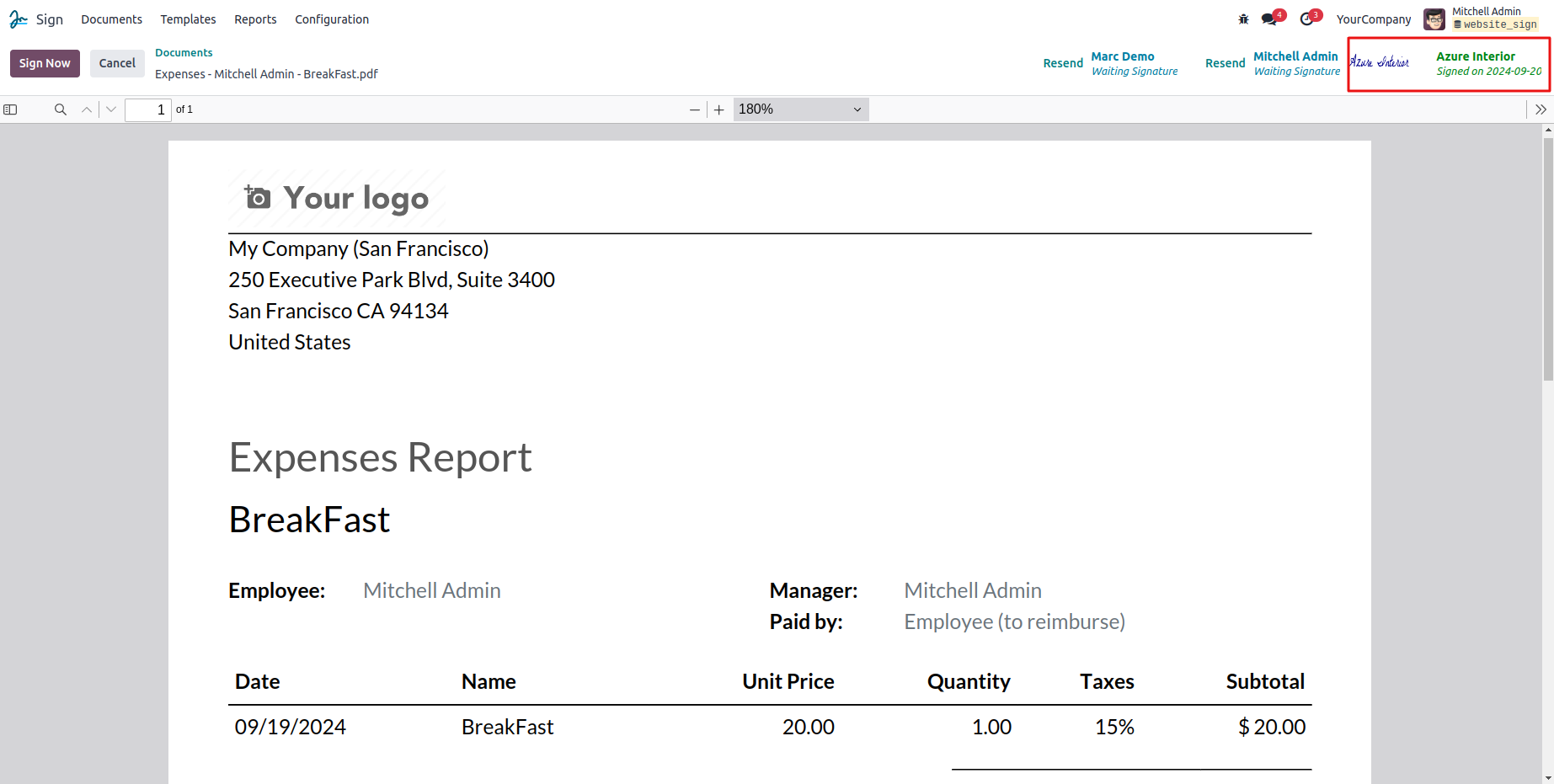Go to previous page arrow

click(x=87, y=109)
